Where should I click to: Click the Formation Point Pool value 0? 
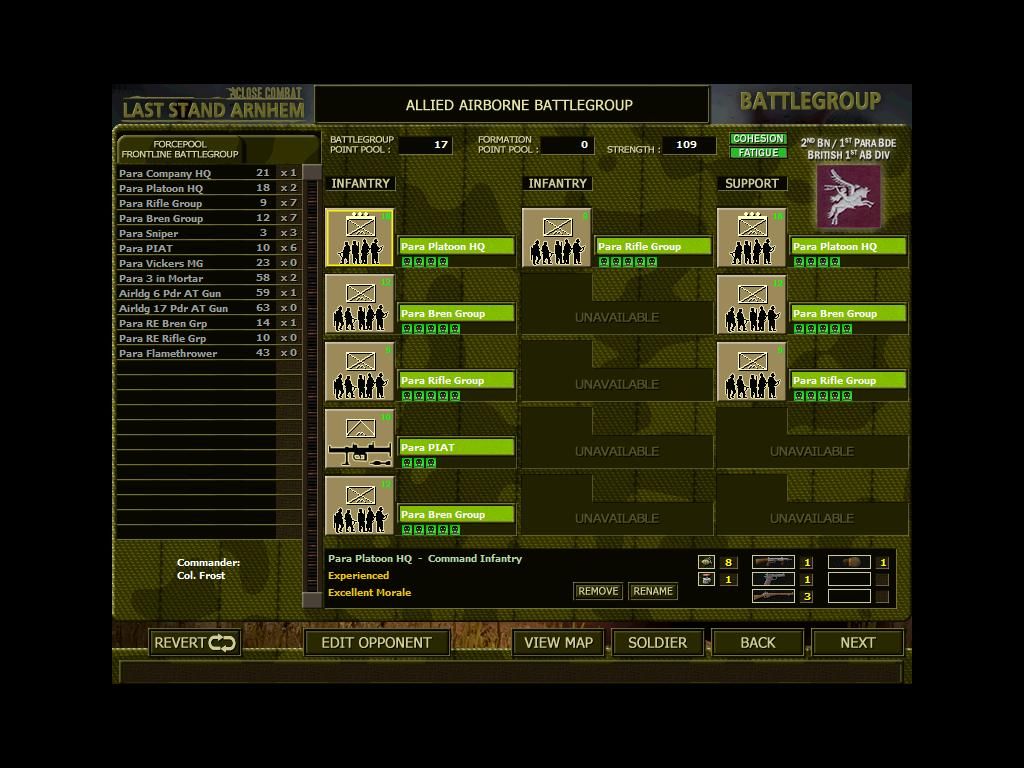(x=568, y=144)
